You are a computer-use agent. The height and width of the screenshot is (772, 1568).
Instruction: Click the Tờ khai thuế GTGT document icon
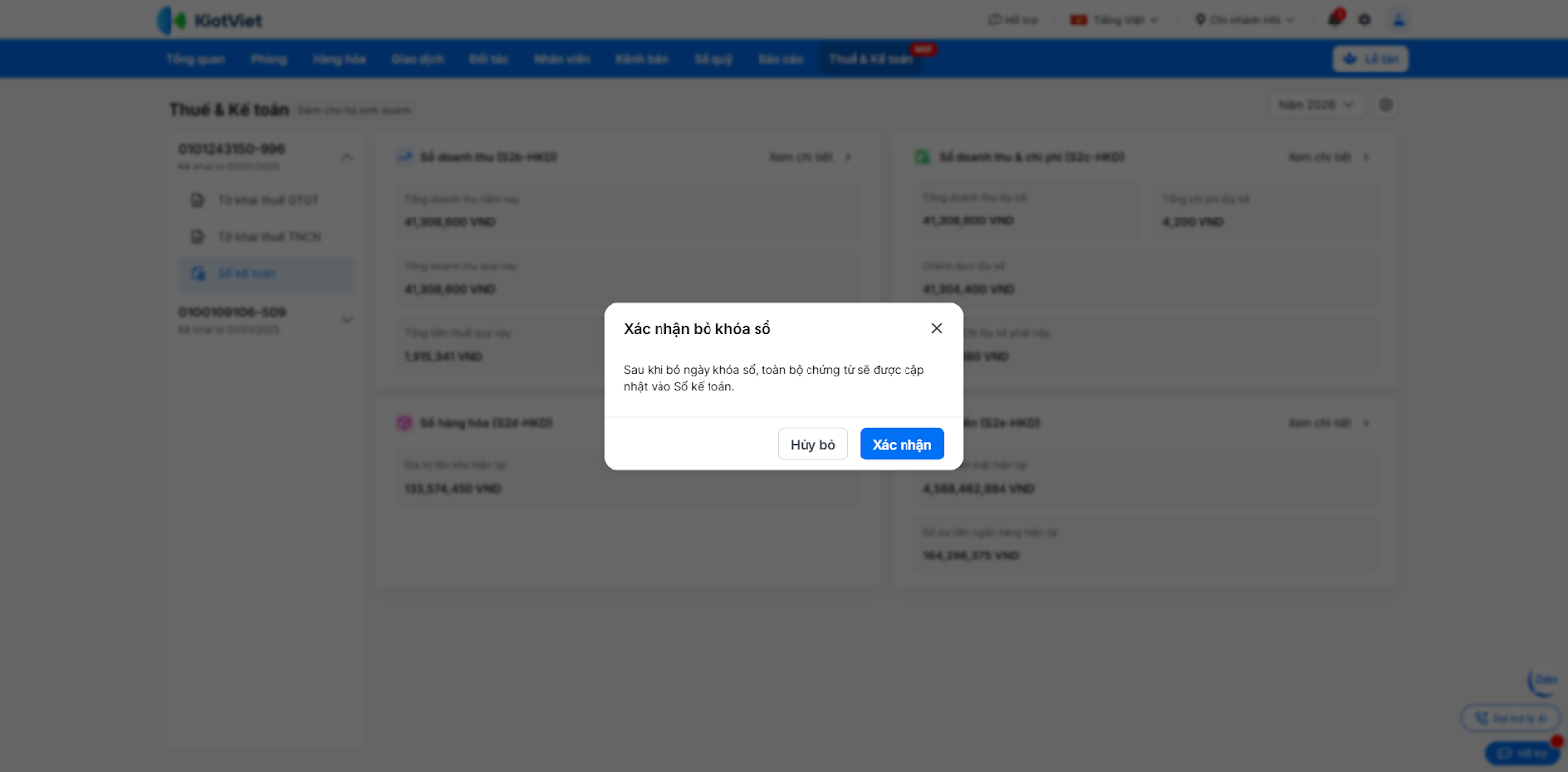[x=197, y=200]
